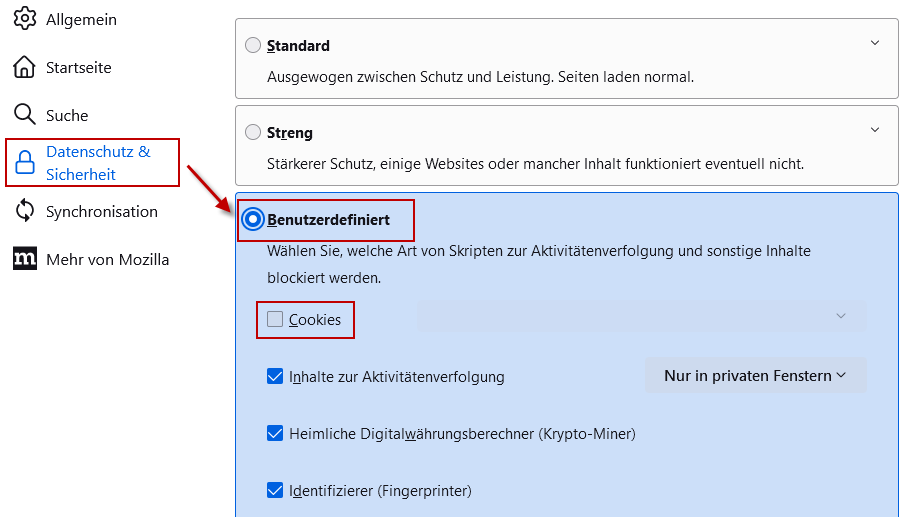Viewport: 907px width, 517px height.
Task: Click the Synchronisation arrows icon
Action: coord(24,211)
